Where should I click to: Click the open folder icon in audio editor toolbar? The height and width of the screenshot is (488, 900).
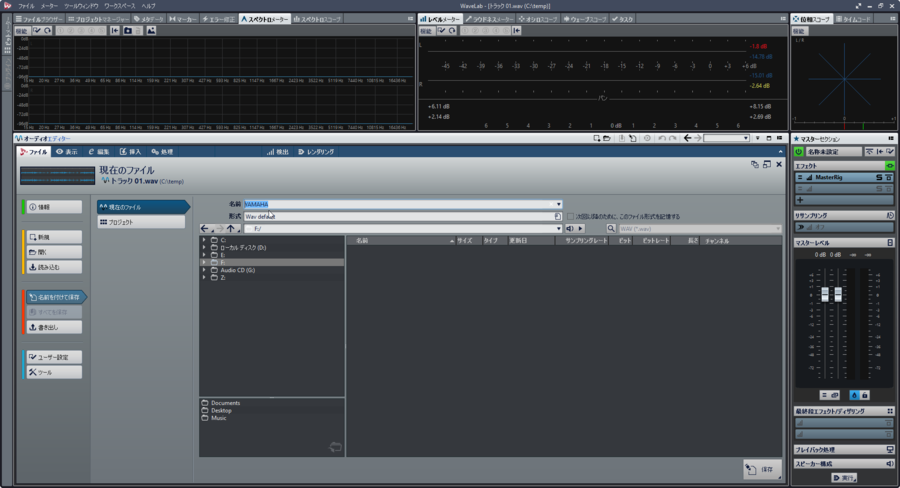(607, 138)
